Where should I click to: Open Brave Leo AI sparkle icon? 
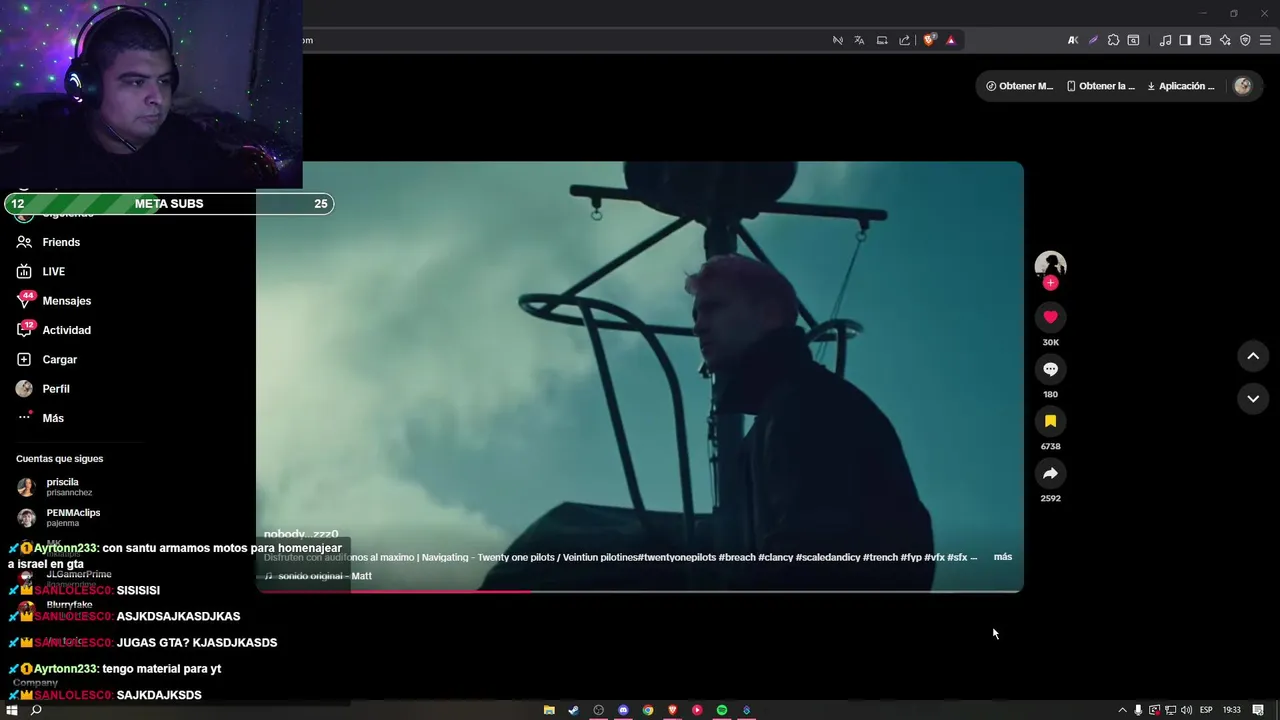(x=1225, y=40)
